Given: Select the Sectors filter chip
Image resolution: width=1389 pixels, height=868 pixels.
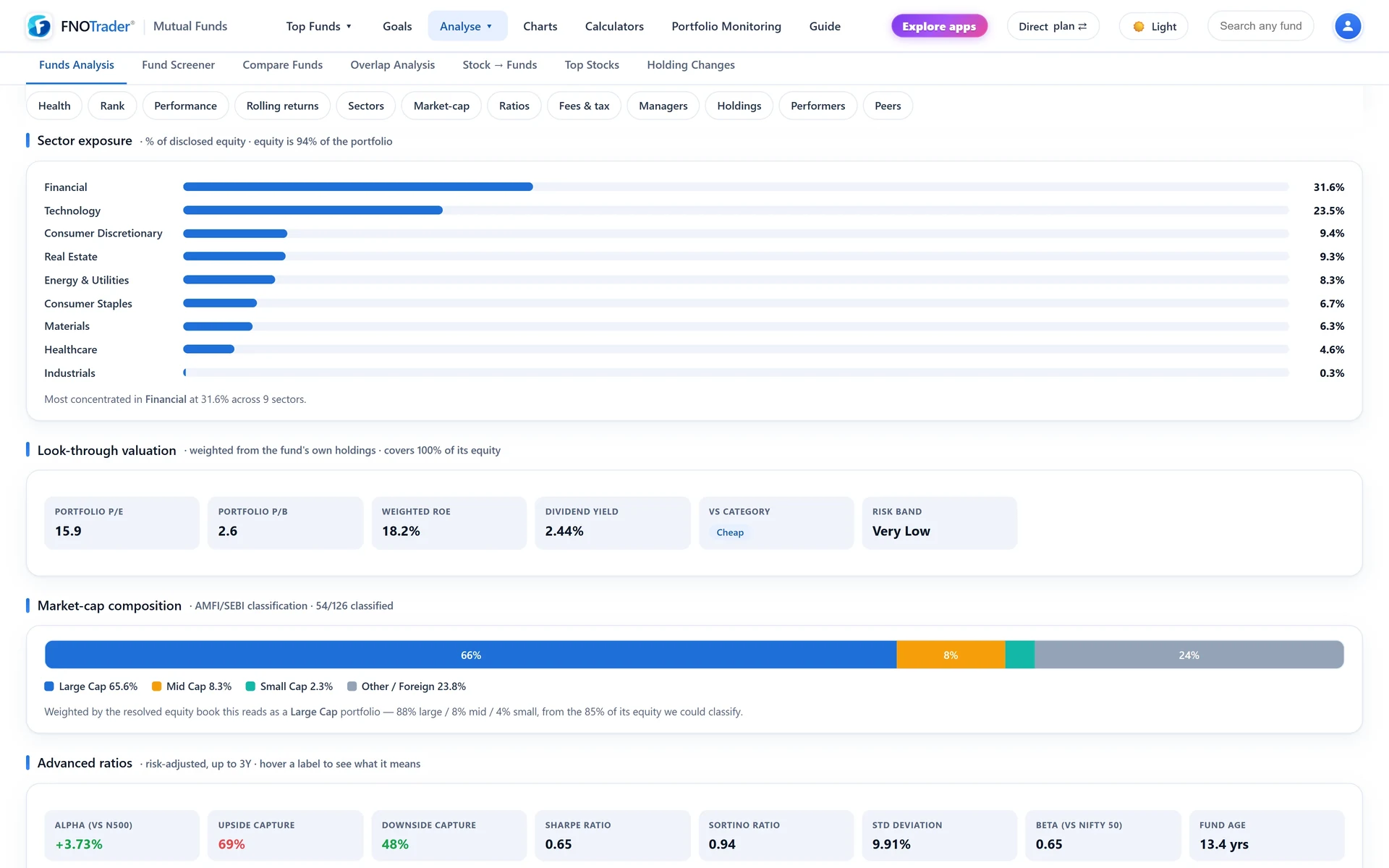Looking at the screenshot, I should click(366, 106).
